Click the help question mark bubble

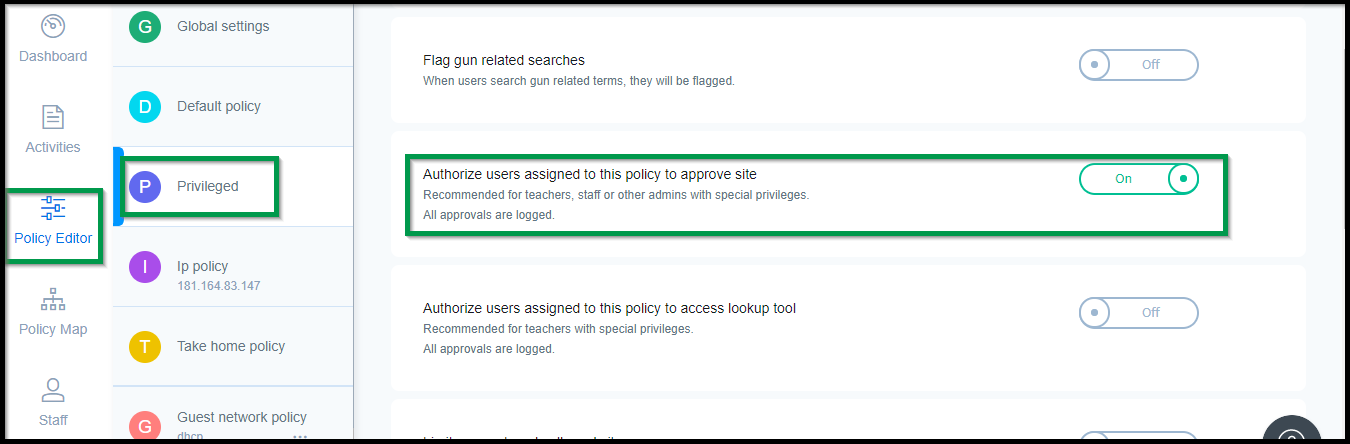click(1291, 434)
